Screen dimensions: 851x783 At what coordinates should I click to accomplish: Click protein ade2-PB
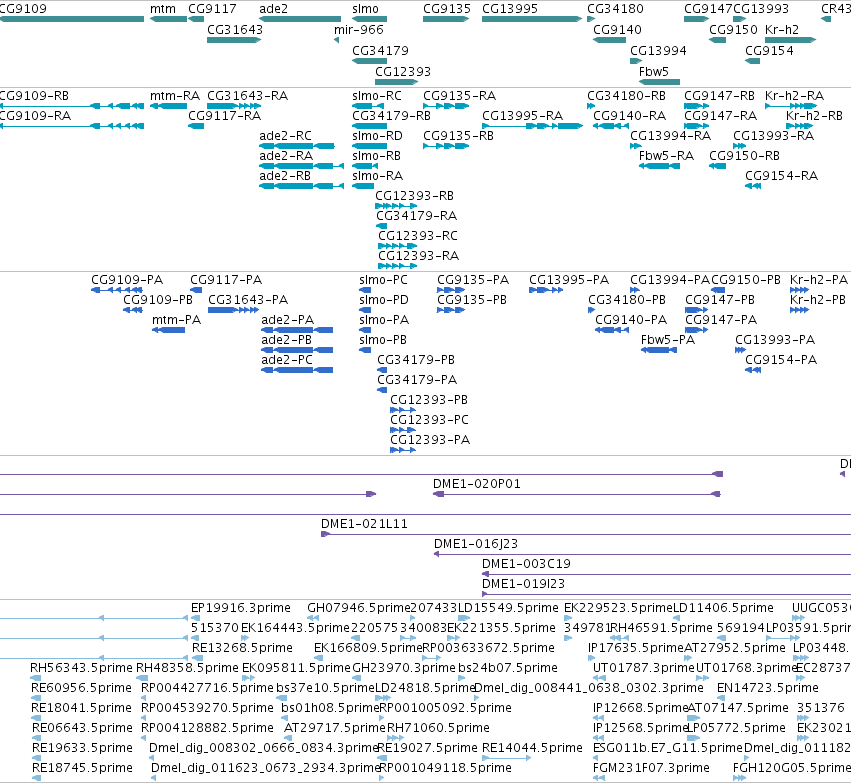[x=297, y=350]
